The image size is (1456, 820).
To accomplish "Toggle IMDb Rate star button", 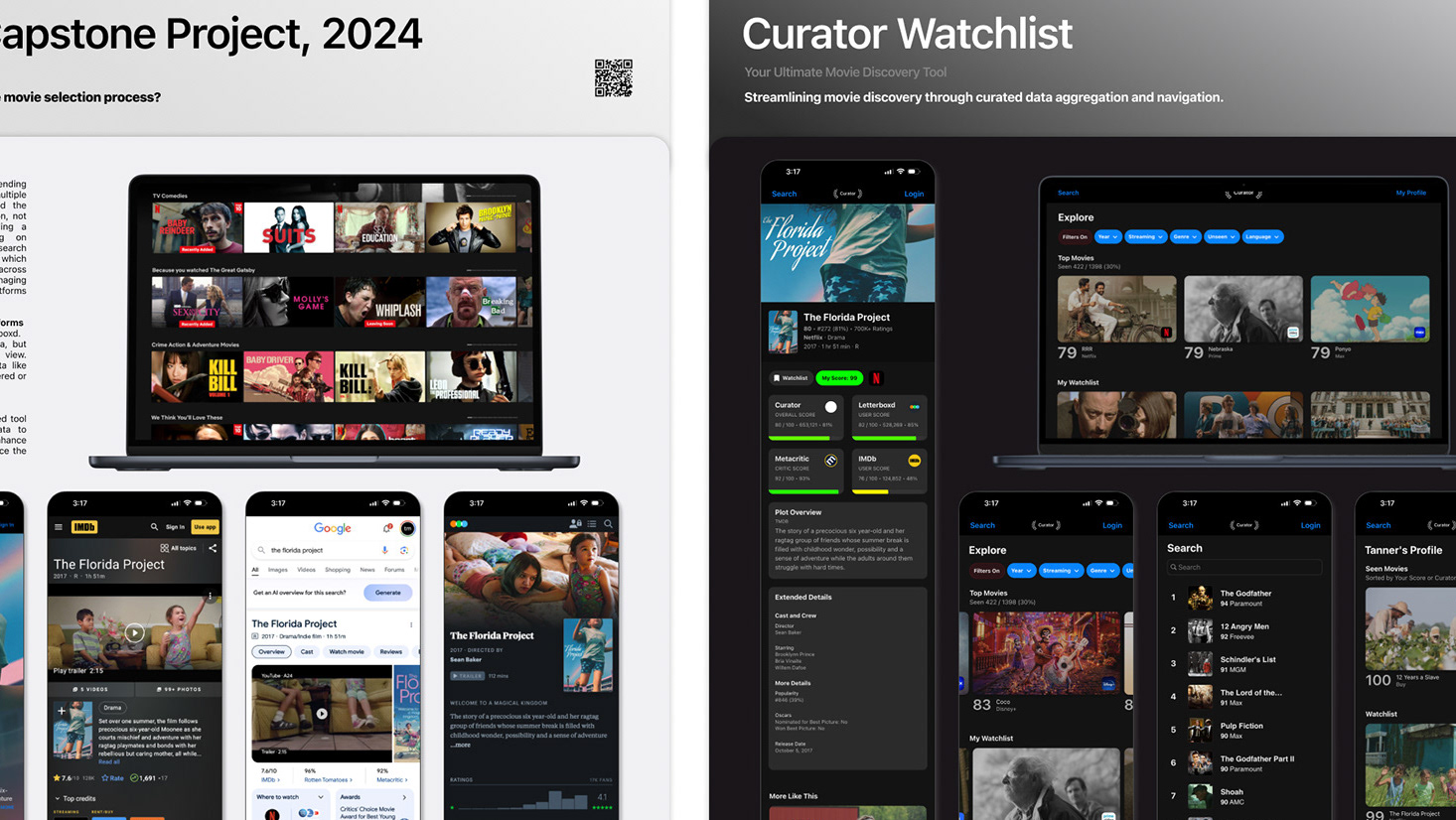I will 112,778.
